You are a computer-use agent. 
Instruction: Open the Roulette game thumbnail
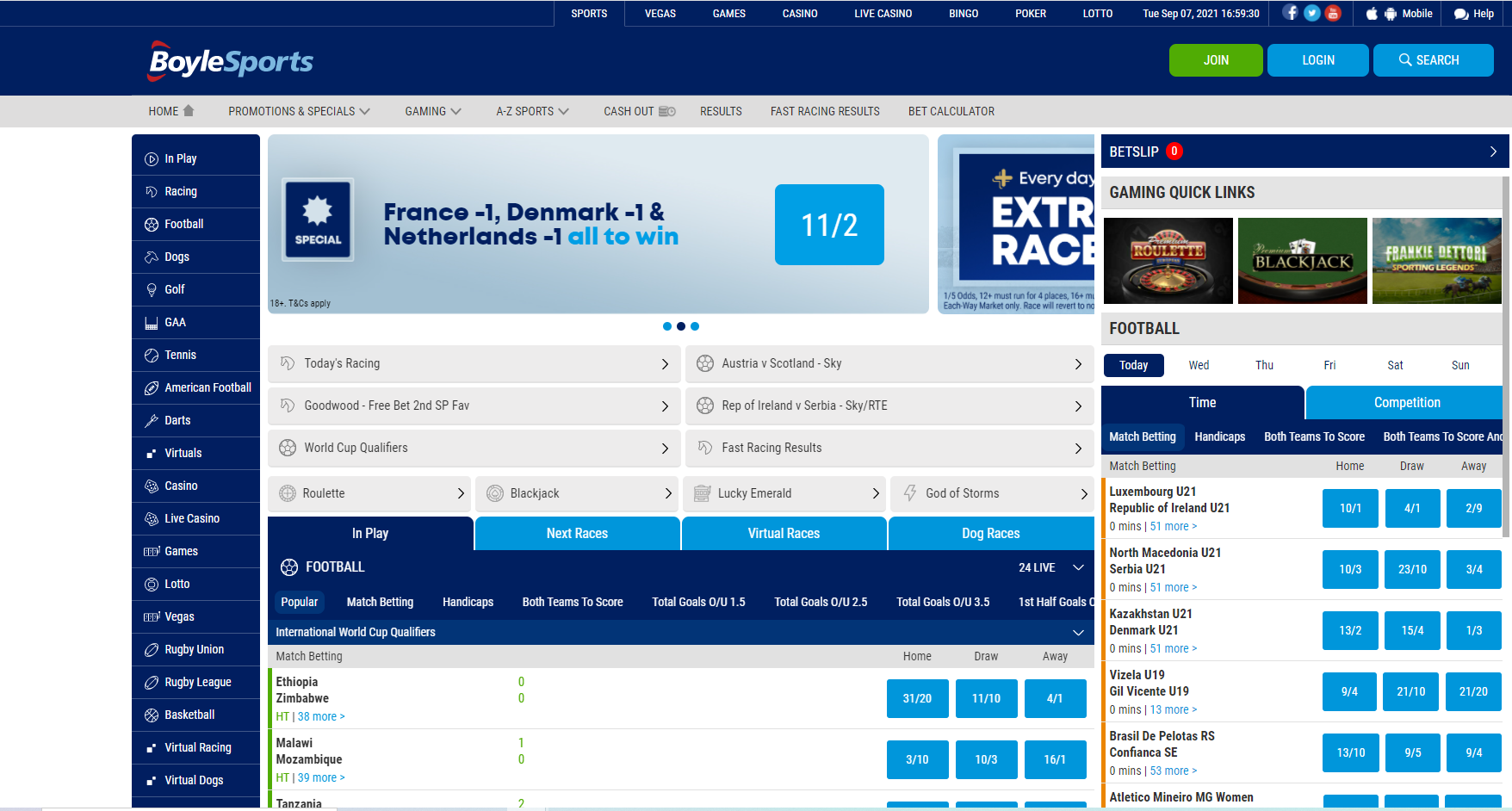[x=1168, y=261]
